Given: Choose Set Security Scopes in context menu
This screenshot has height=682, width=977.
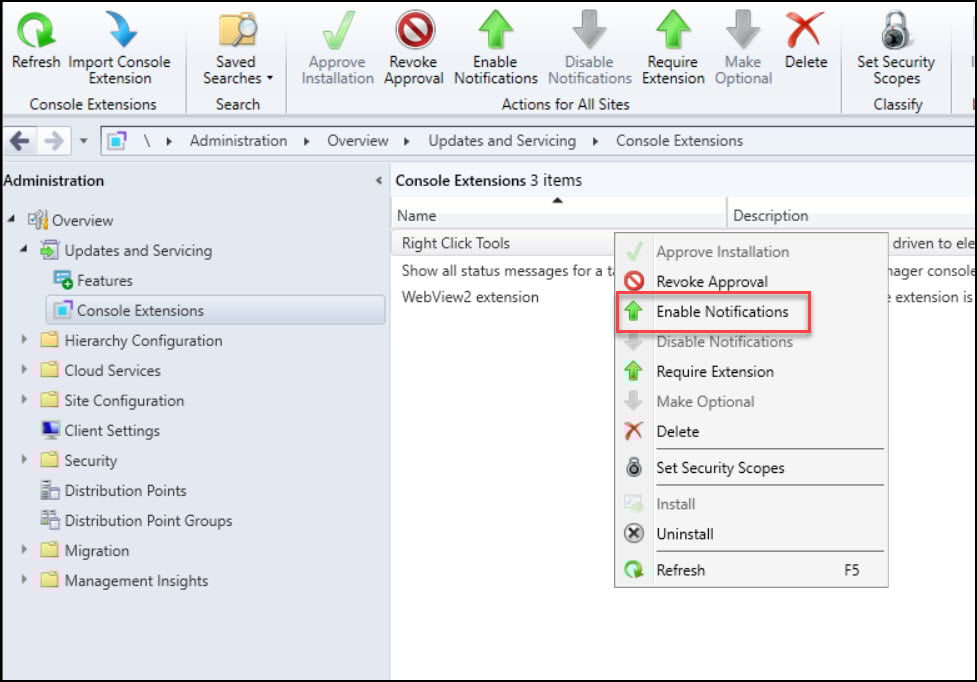Looking at the screenshot, I should [751, 468].
